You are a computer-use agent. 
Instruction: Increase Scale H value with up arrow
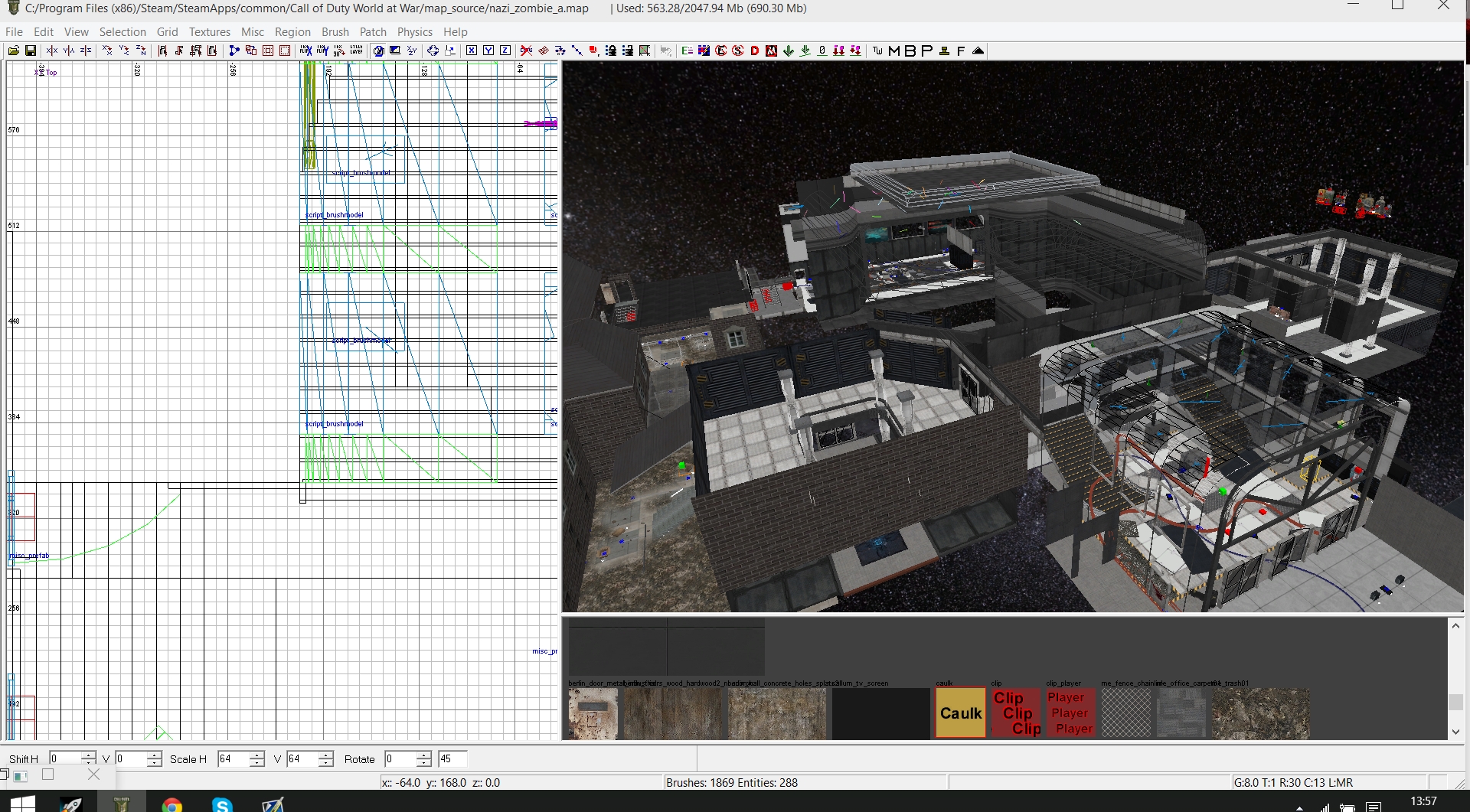(x=257, y=755)
